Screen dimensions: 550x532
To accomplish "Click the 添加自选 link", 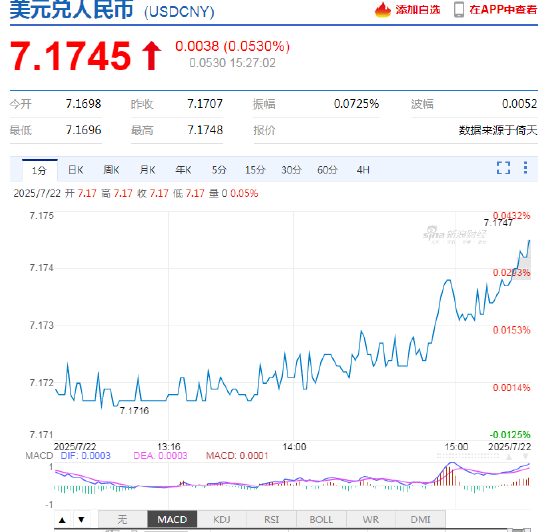I will click(418, 9).
